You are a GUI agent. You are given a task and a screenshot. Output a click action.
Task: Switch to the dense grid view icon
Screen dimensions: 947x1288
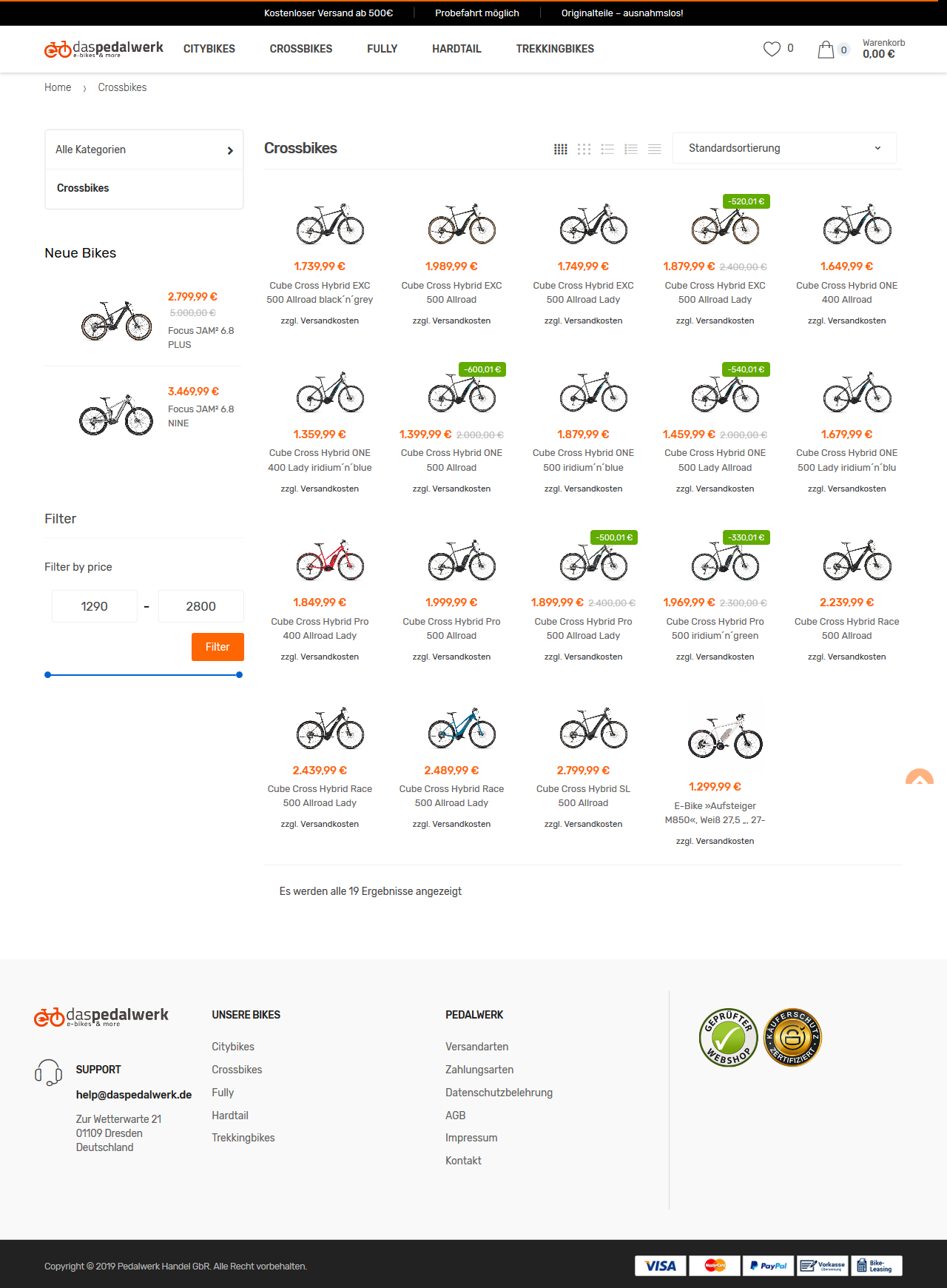point(561,149)
